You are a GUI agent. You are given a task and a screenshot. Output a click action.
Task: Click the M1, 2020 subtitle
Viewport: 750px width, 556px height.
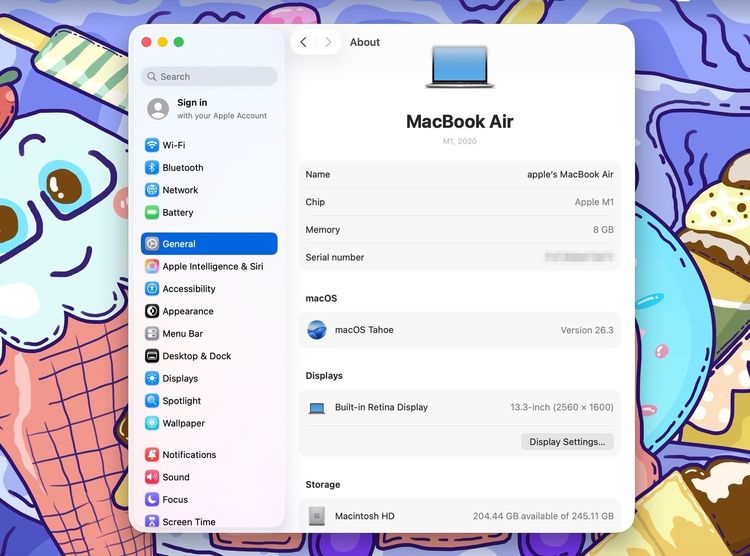[x=460, y=141]
